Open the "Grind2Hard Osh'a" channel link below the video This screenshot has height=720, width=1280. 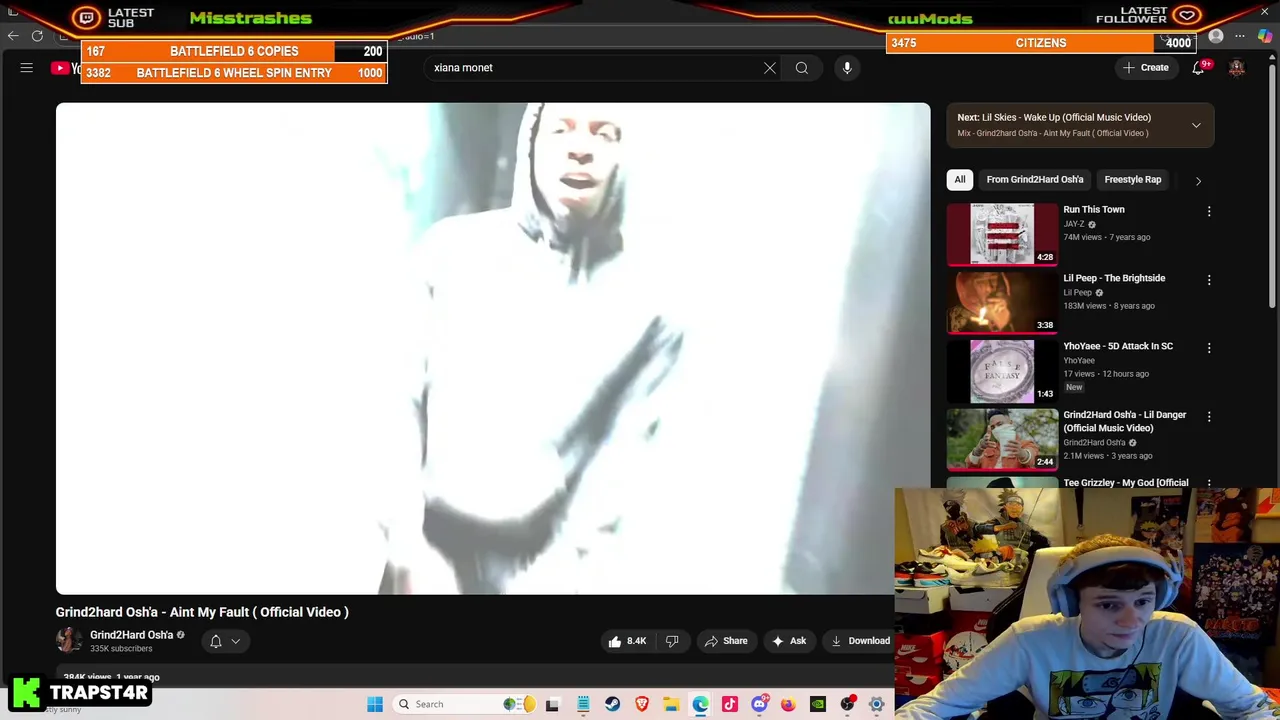132,635
